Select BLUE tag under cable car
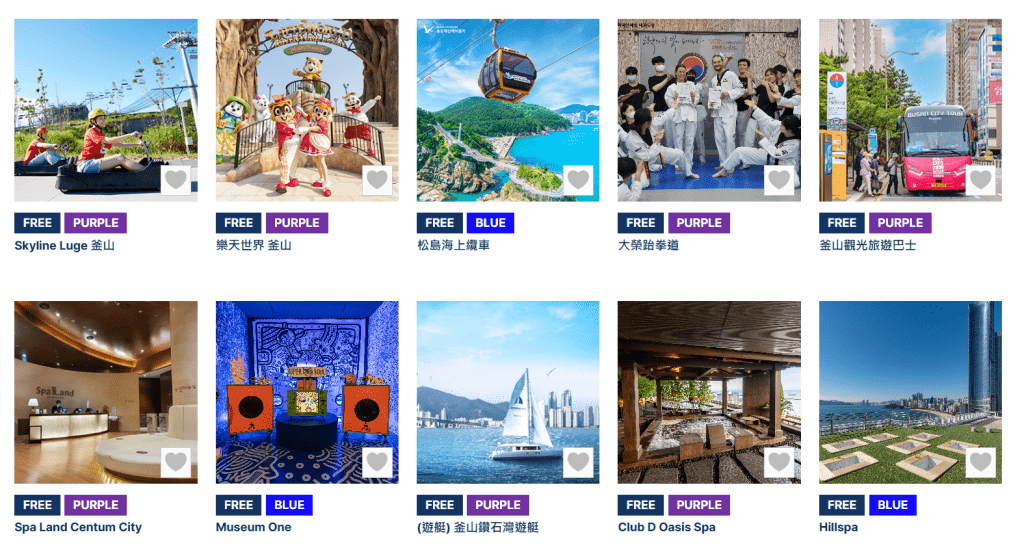This screenshot has width=1024, height=552. pos(490,223)
